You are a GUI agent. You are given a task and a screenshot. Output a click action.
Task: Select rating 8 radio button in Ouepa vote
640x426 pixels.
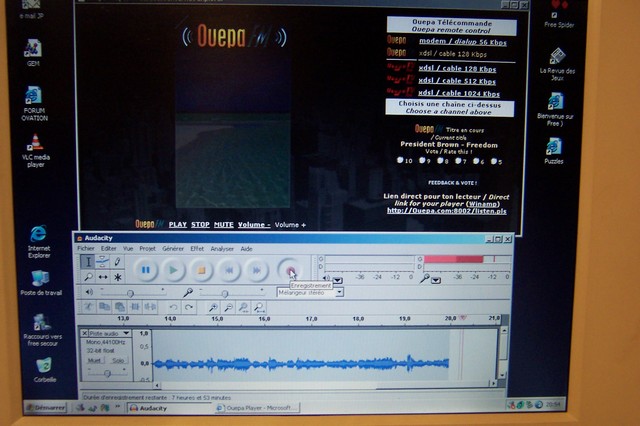pos(440,160)
